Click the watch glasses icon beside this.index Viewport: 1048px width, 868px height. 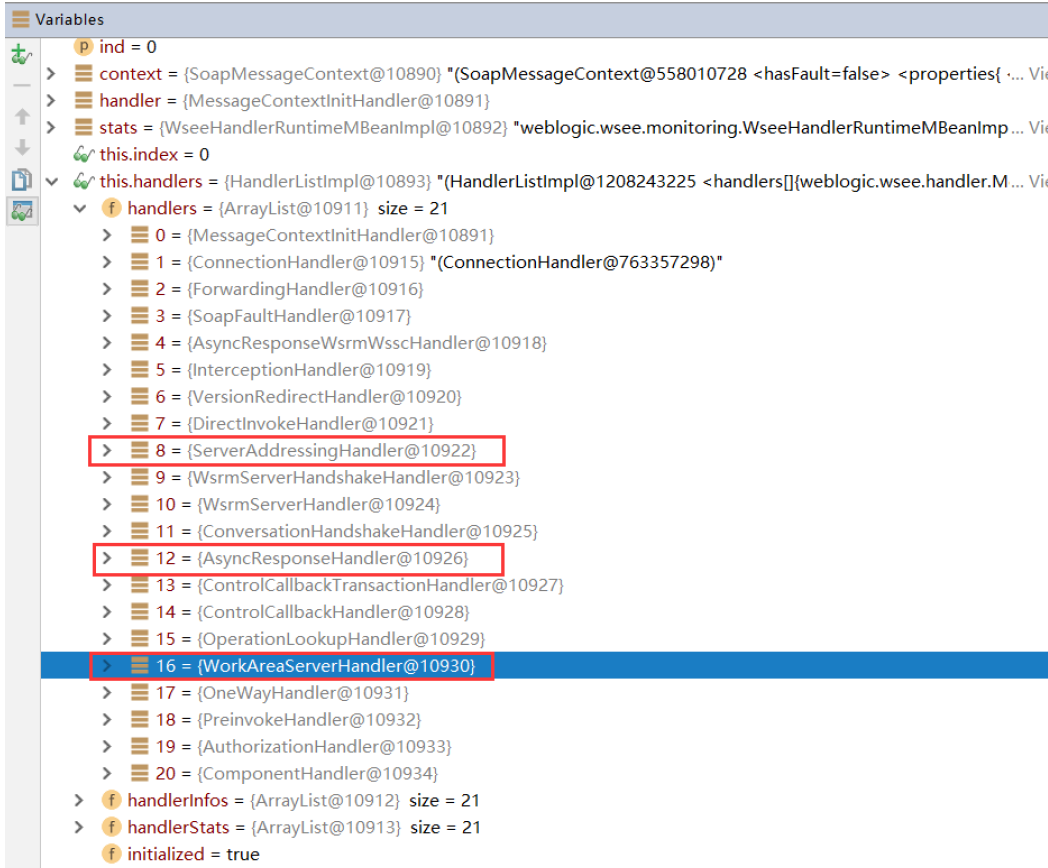click(84, 155)
